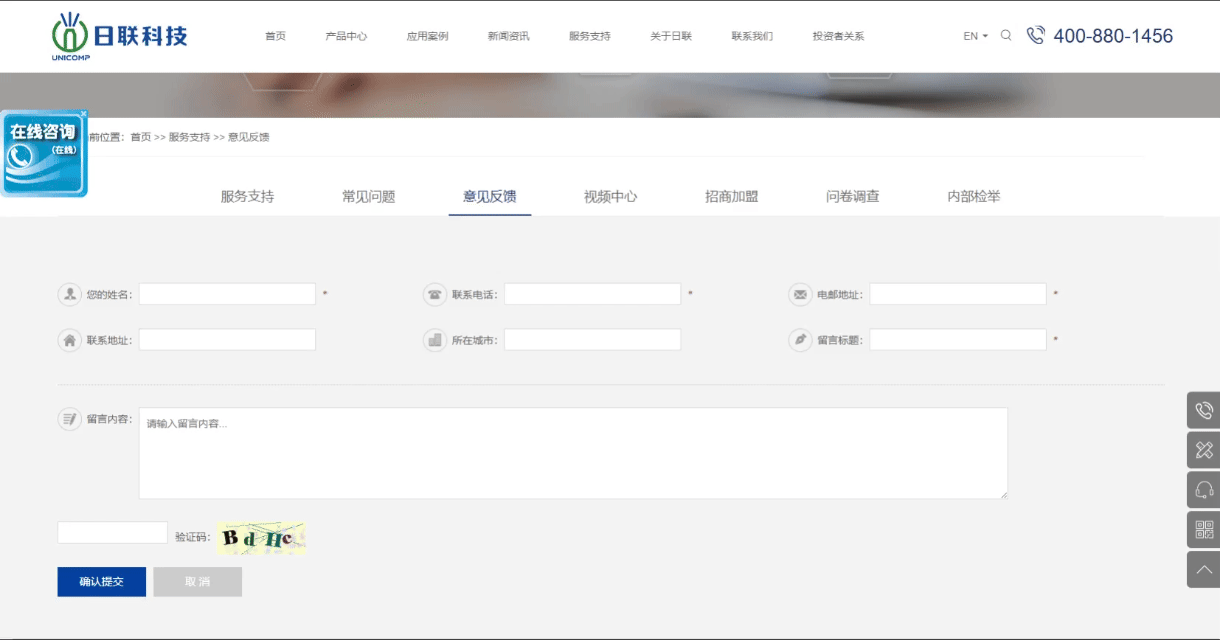Switch to the 视频中心 tab
This screenshot has width=1220, height=640.
click(610, 197)
